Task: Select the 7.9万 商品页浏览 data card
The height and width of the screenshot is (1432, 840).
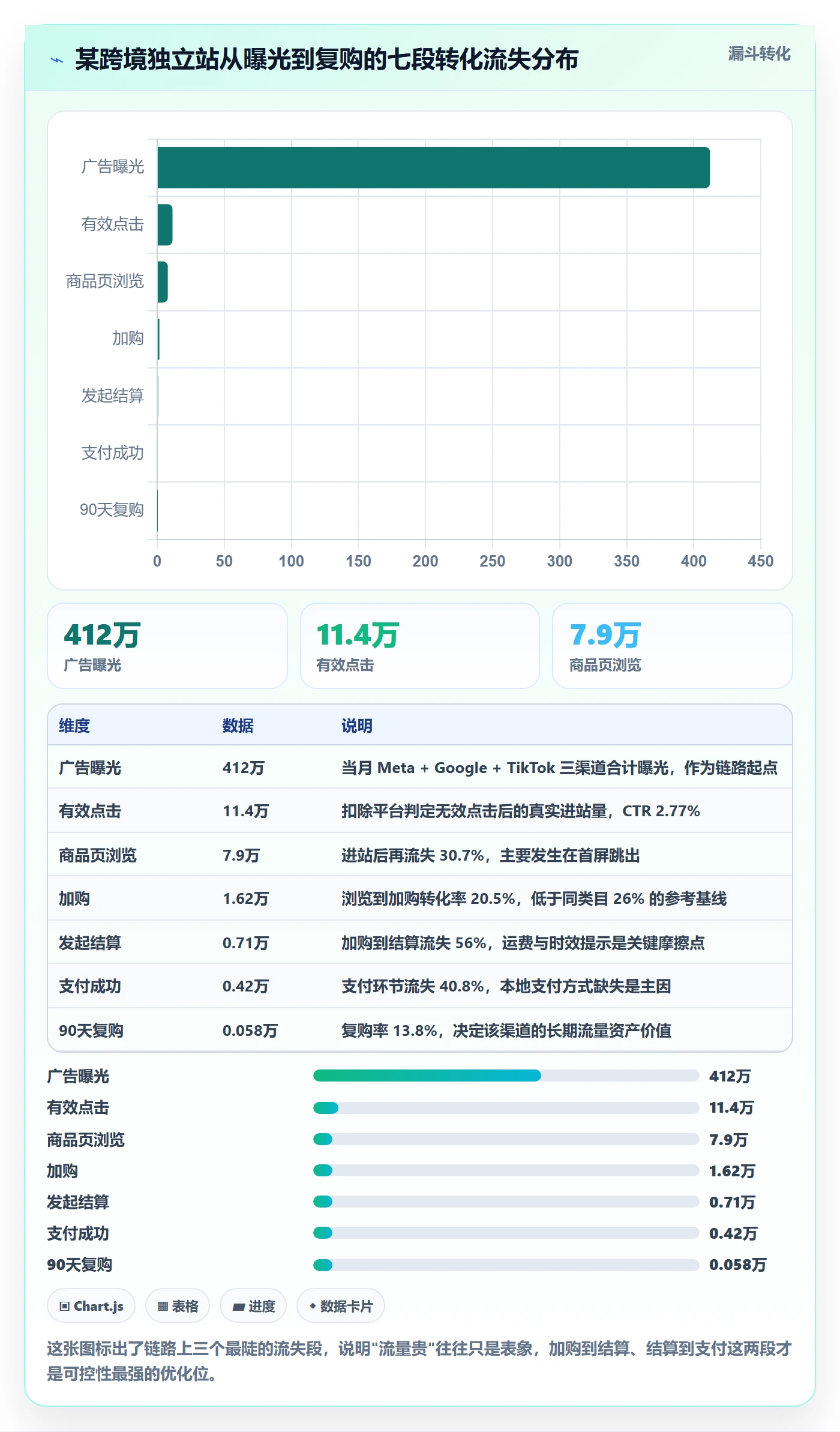Action: coord(673,646)
